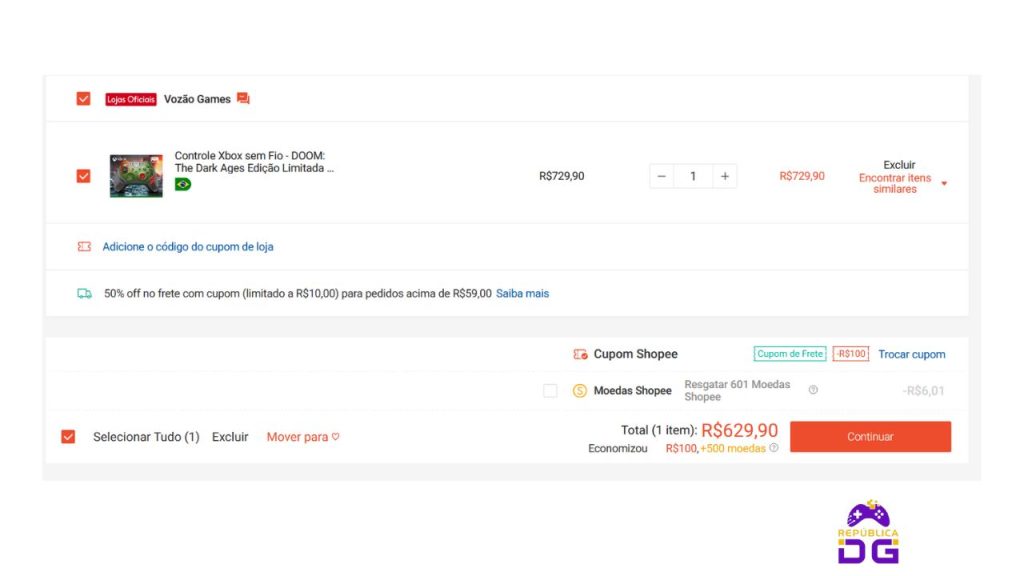Click Trocar cupom link
The width and height of the screenshot is (1024, 576).
coord(912,354)
